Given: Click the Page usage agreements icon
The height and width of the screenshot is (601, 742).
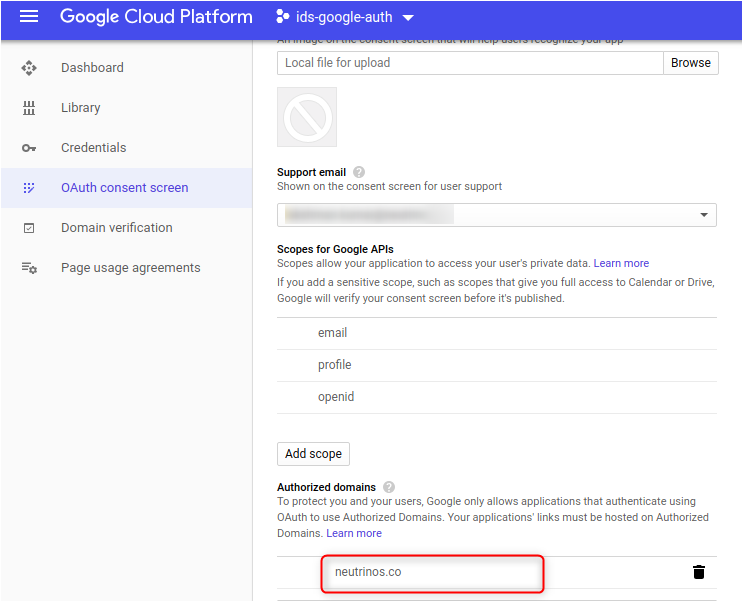Looking at the screenshot, I should tap(29, 268).
